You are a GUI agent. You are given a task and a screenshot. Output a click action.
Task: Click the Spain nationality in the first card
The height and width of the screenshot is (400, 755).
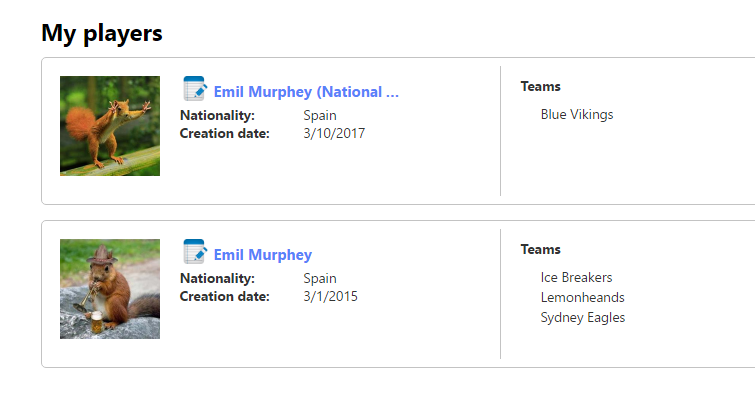tap(320, 116)
